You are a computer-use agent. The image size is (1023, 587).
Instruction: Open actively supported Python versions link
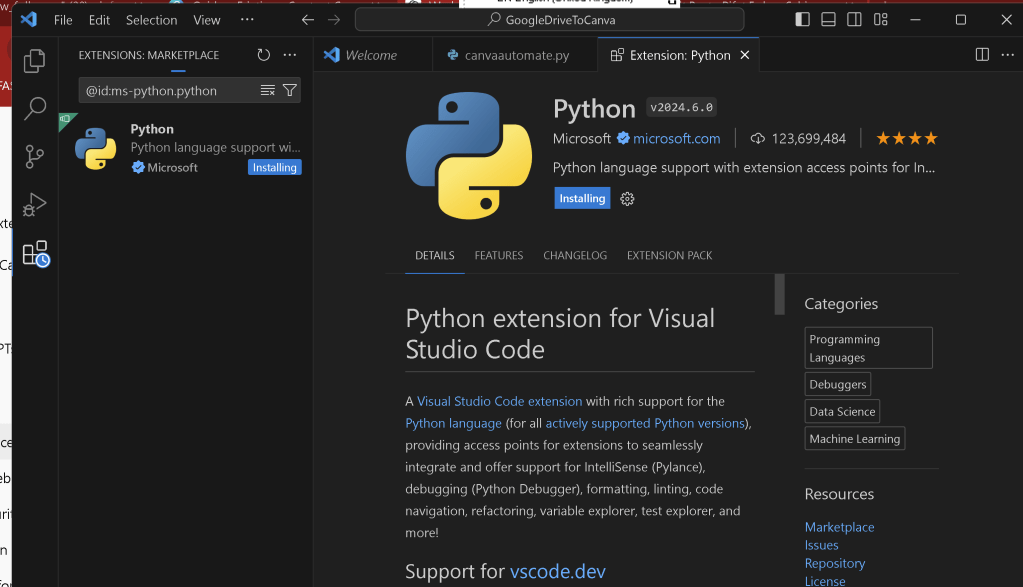click(645, 423)
